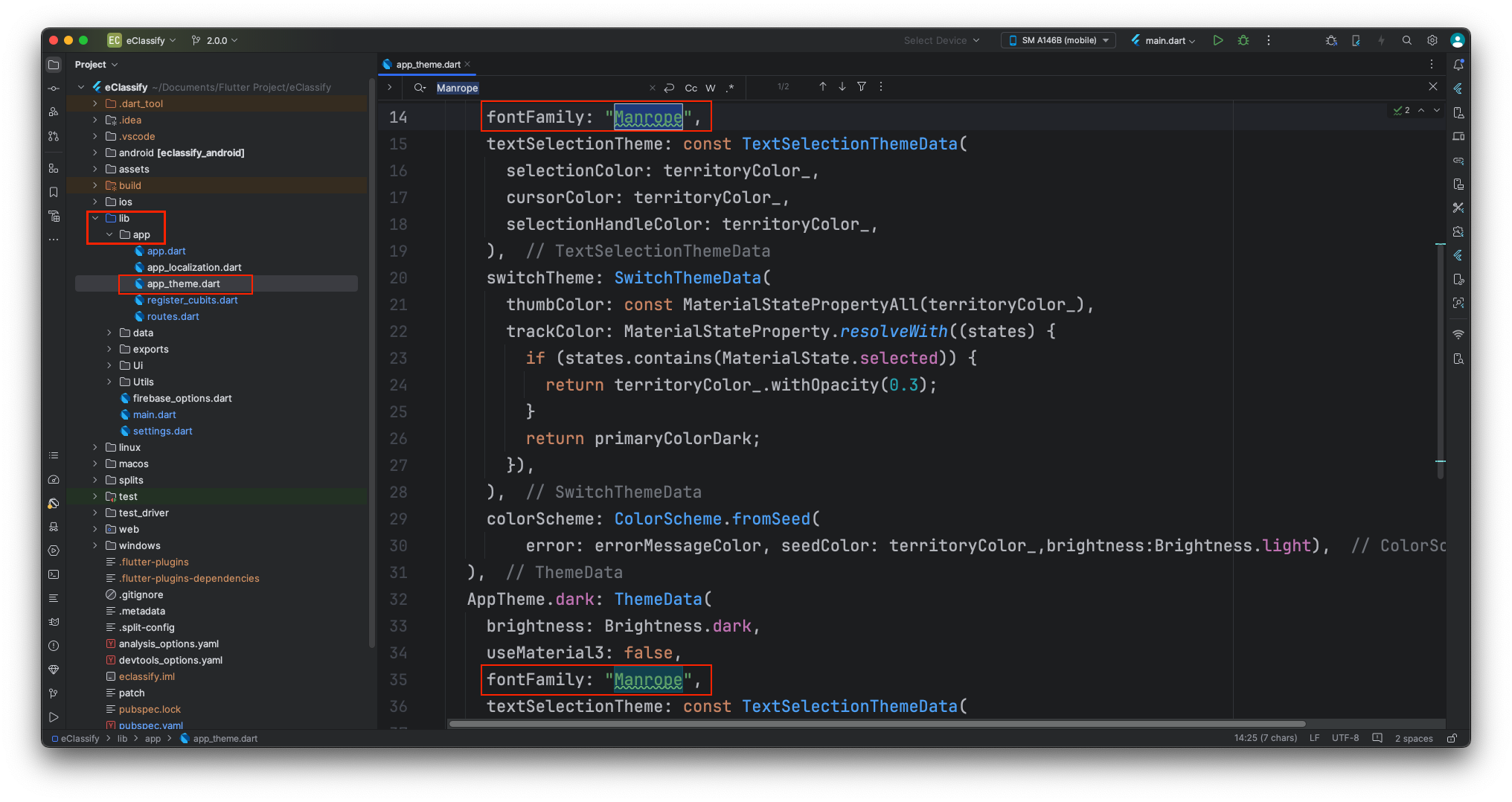This screenshot has width=1512, height=802.
Task: Open the Terminal tool window icon
Action: click(53, 574)
